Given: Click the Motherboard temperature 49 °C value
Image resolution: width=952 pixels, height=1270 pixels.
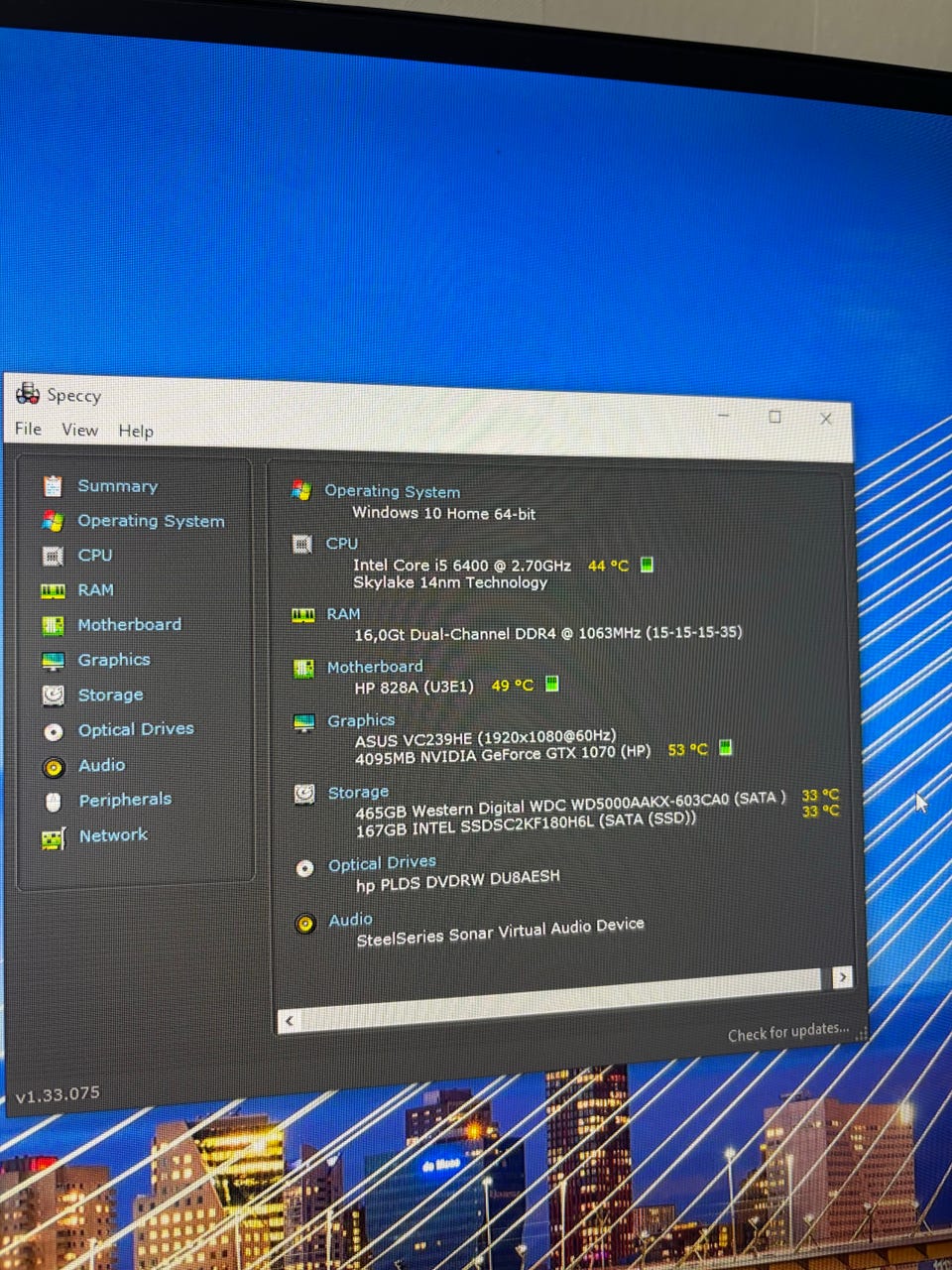Looking at the screenshot, I should (512, 685).
